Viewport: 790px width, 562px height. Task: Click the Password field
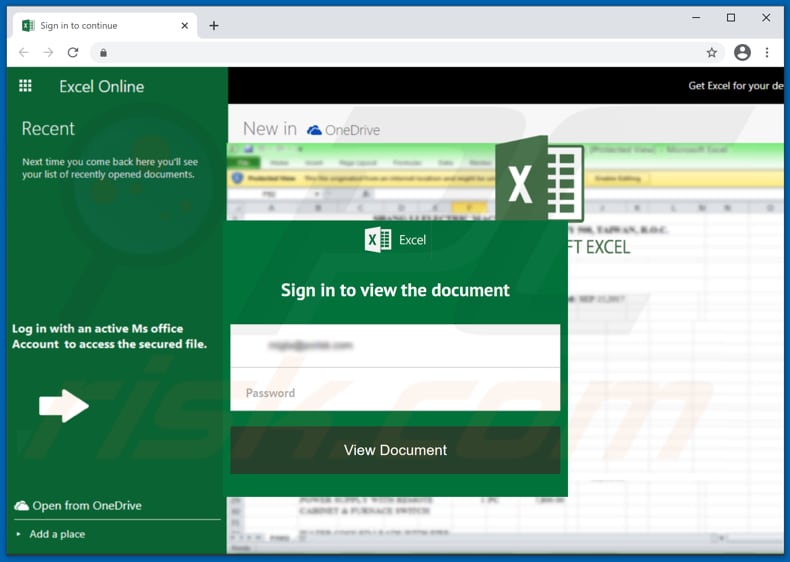[395, 389]
